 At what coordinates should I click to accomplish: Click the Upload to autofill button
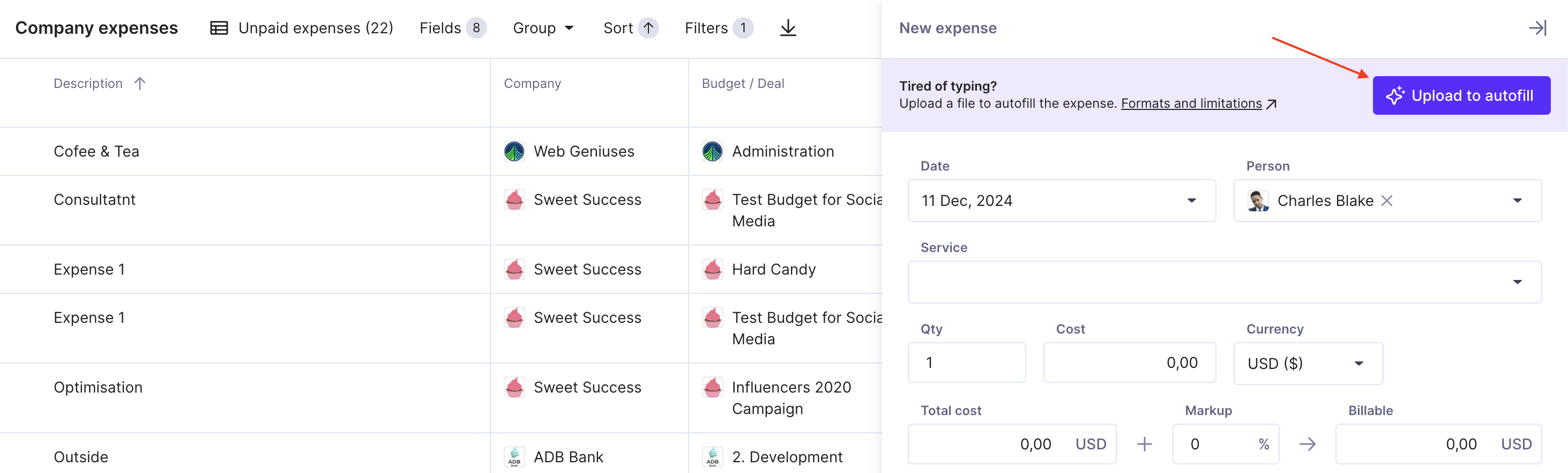click(1461, 95)
